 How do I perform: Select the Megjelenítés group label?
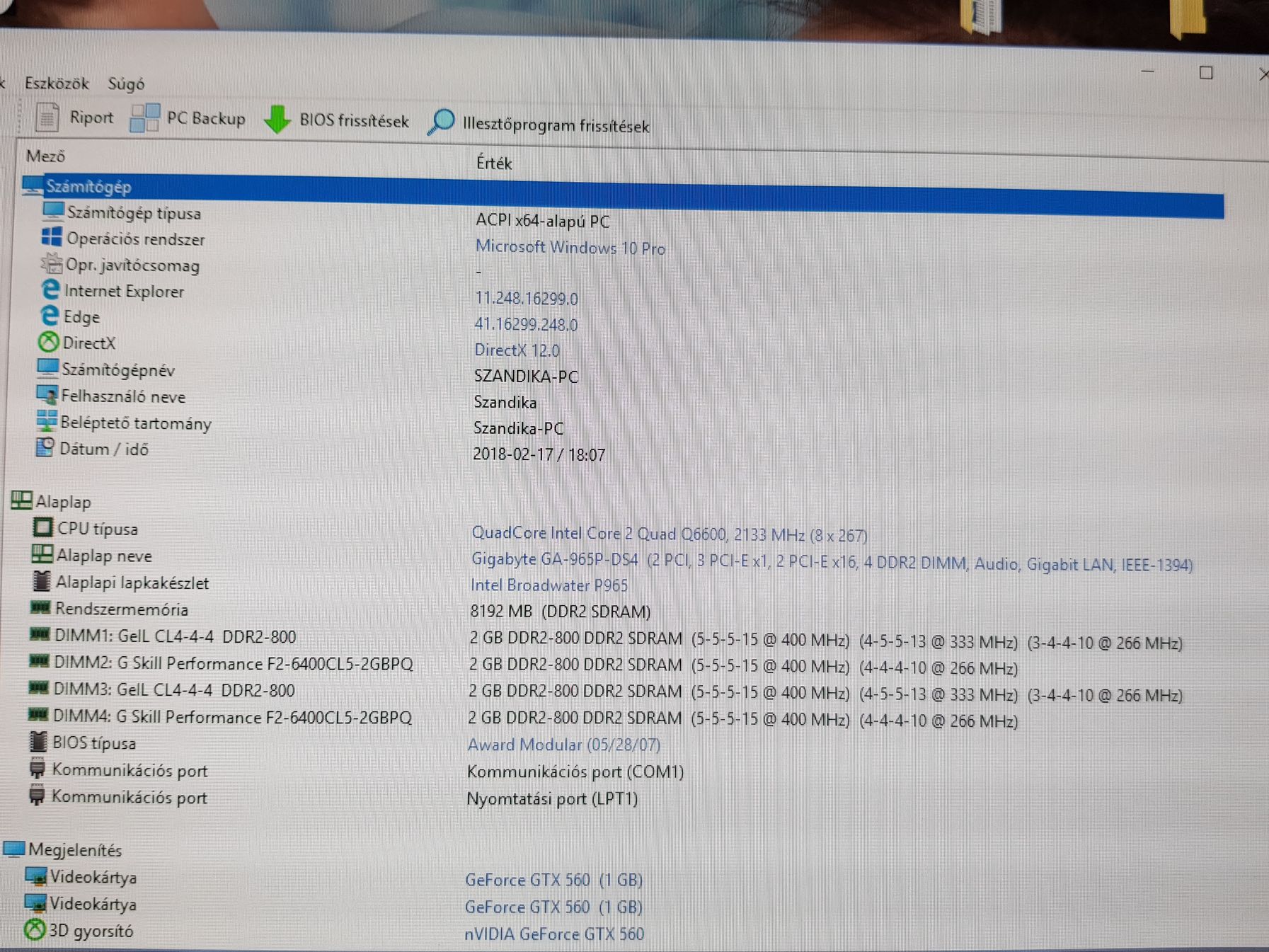point(75,849)
